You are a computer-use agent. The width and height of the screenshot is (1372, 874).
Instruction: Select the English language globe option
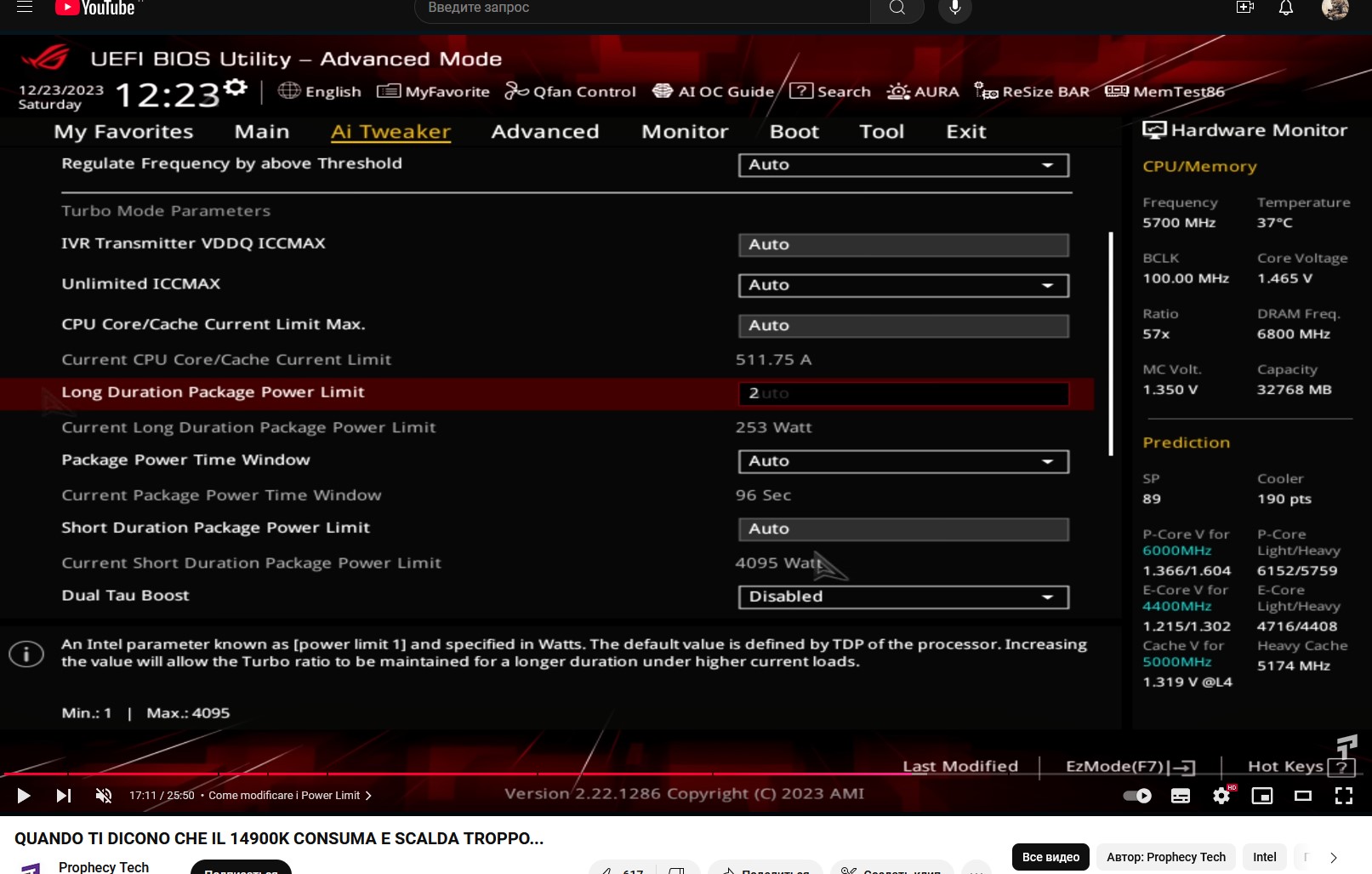[320, 91]
